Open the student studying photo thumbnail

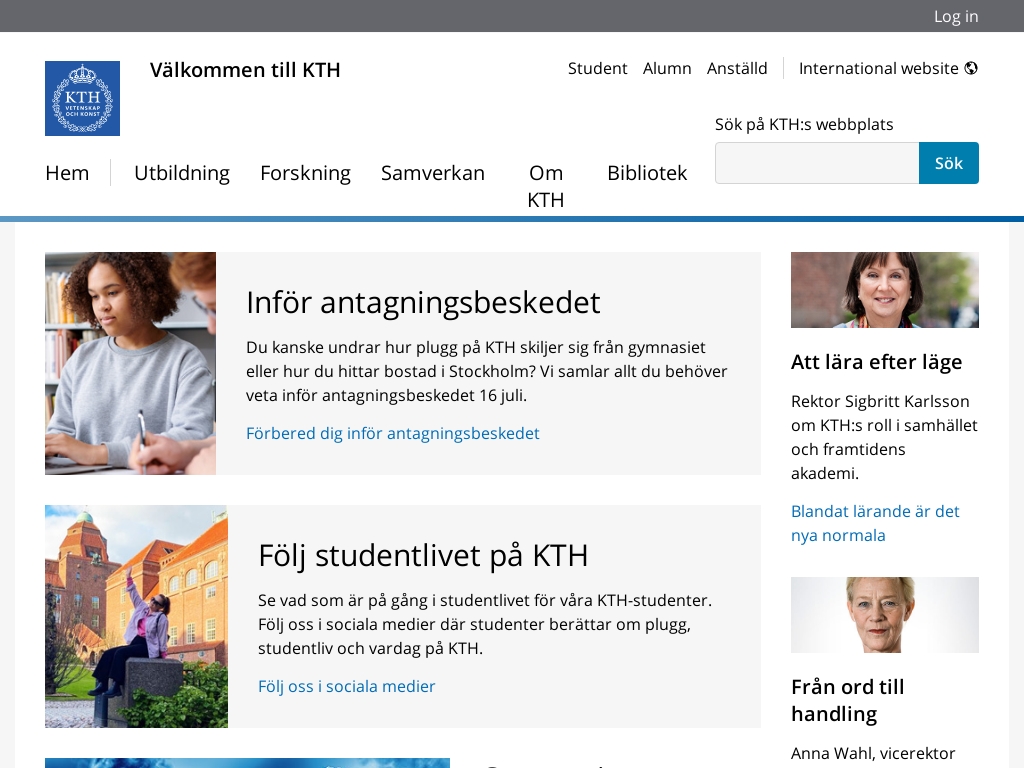[131, 363]
